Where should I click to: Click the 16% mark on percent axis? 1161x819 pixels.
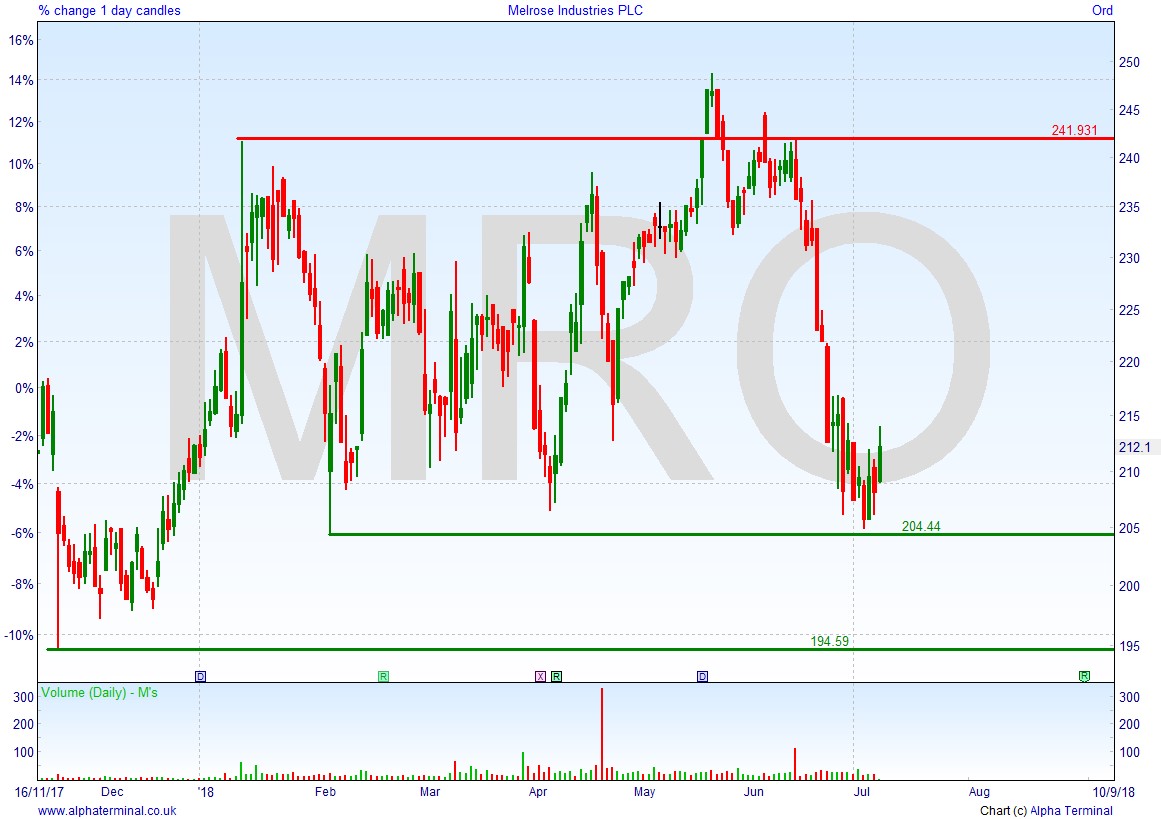click(21, 41)
